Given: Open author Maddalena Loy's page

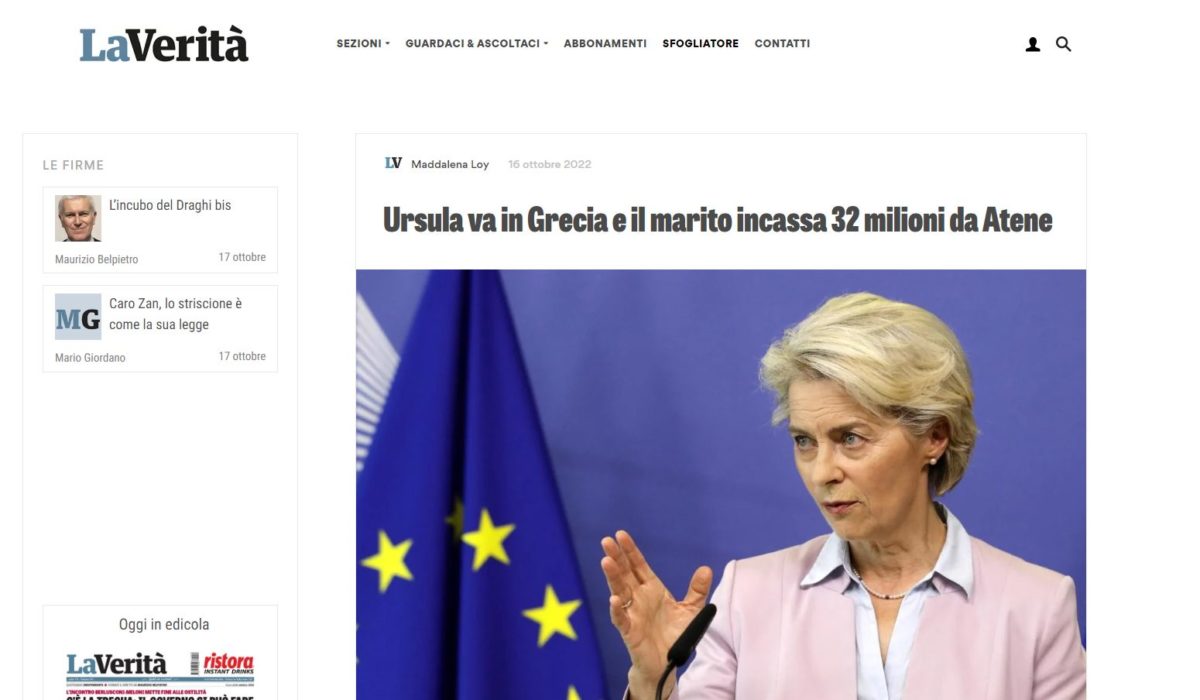Looking at the screenshot, I should coord(450,164).
